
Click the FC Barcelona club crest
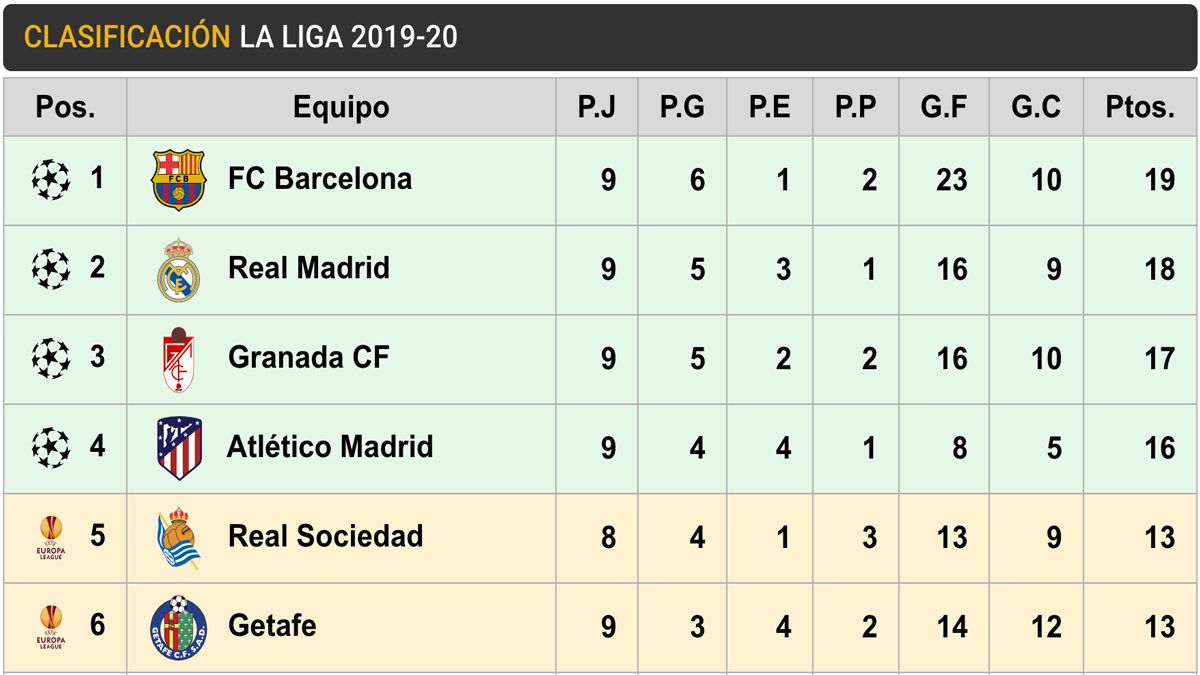tap(178, 180)
